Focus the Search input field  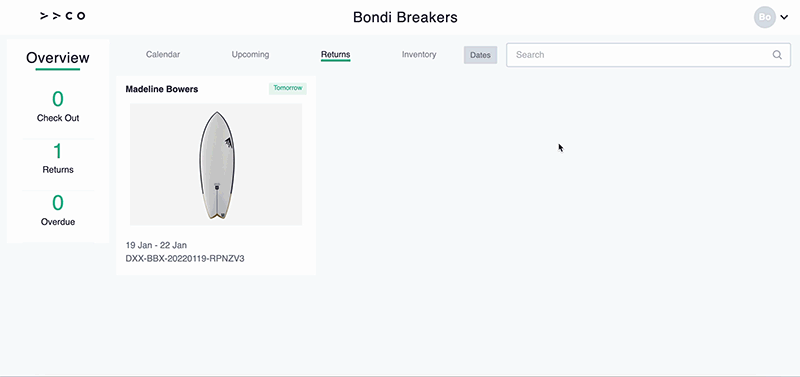[648, 55]
